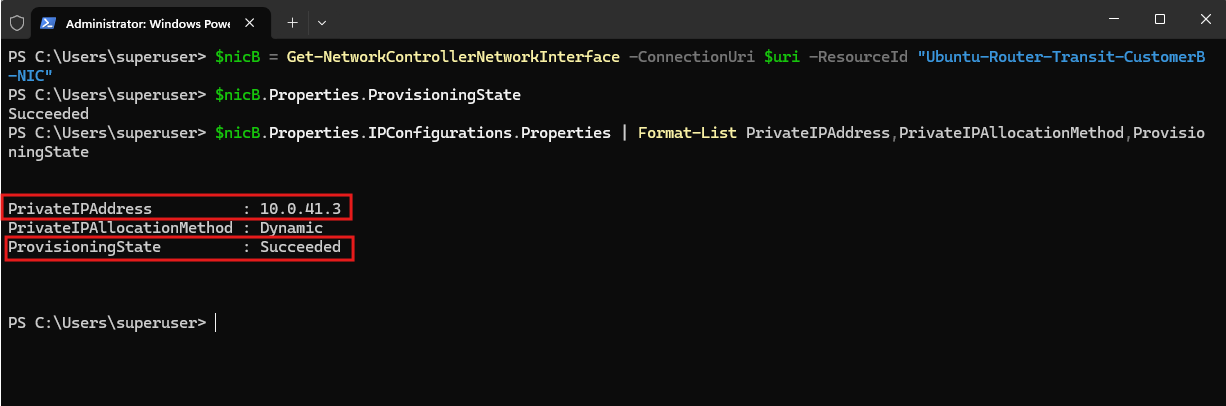
Task: Click the PowerShell icon on the tab
Action: pyautogui.click(x=48, y=22)
